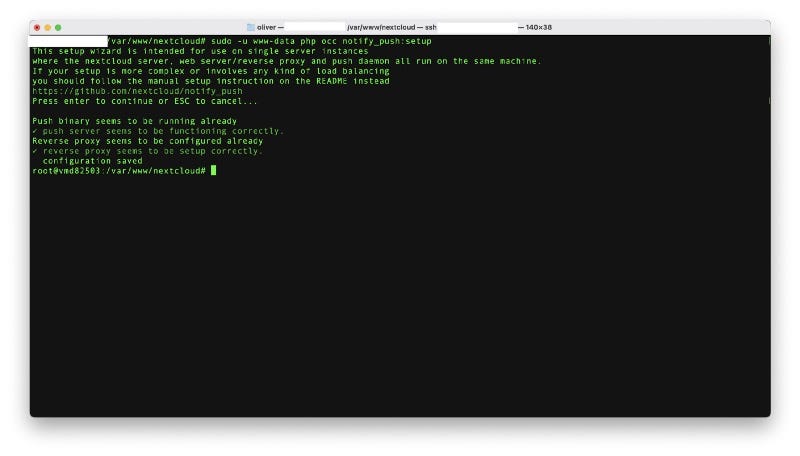Click the 'oliver' title bar text

(266, 28)
